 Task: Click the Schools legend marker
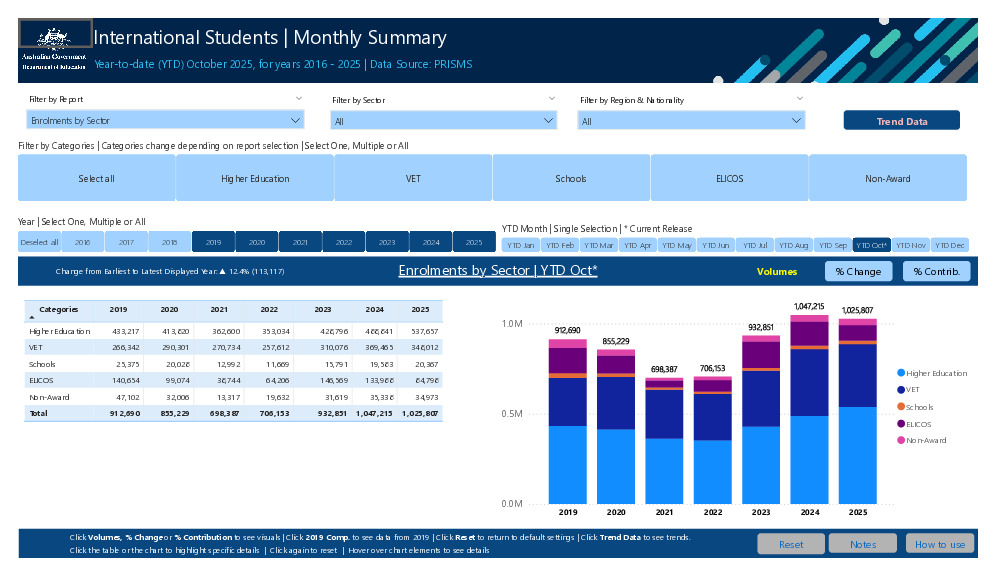tap(901, 407)
